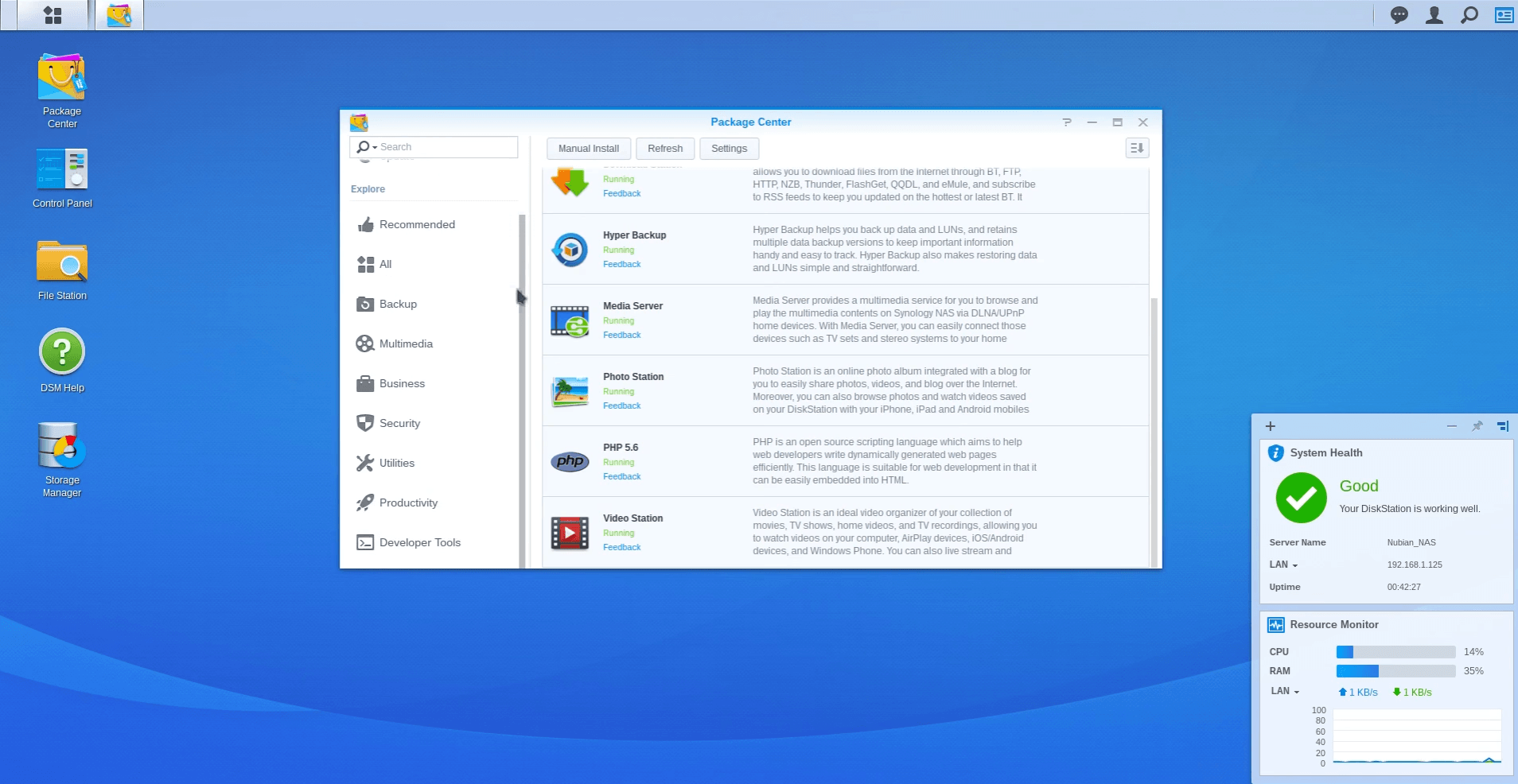Screen dimensions: 1518x784
Task: Click the Video Station package title
Action: [632, 518]
